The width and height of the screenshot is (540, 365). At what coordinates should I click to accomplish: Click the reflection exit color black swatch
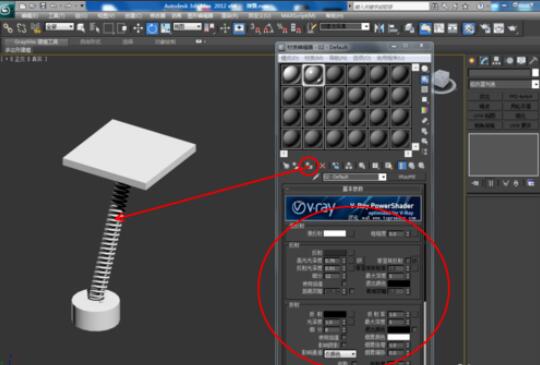pyautogui.click(x=398, y=283)
